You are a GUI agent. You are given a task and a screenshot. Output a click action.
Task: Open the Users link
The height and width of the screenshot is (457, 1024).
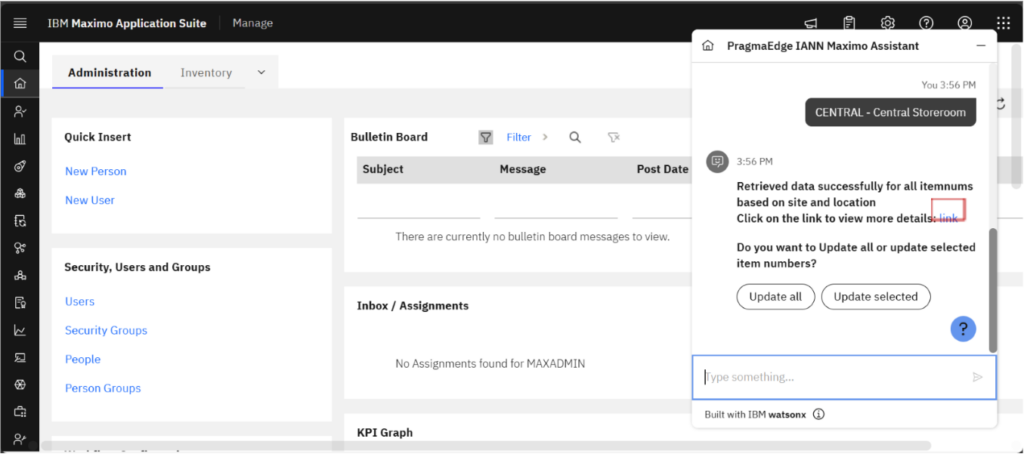(80, 301)
